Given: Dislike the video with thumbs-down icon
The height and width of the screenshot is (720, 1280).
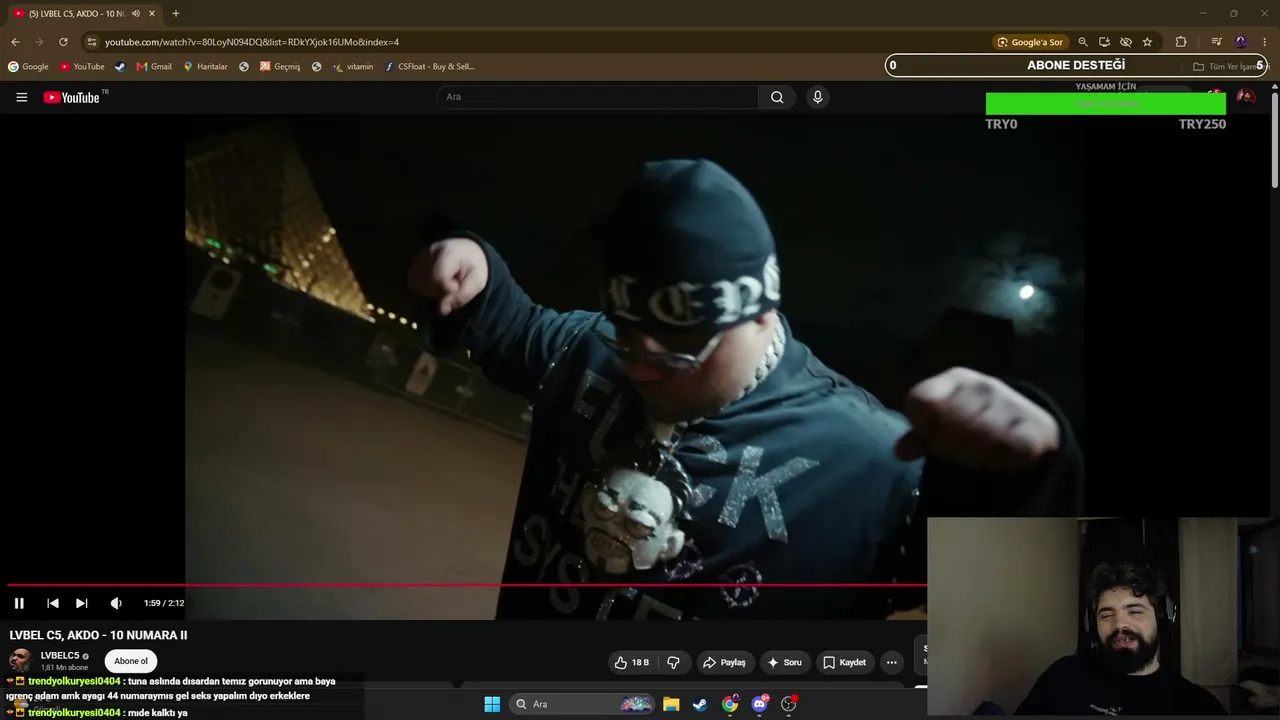Looking at the screenshot, I should click(673, 662).
